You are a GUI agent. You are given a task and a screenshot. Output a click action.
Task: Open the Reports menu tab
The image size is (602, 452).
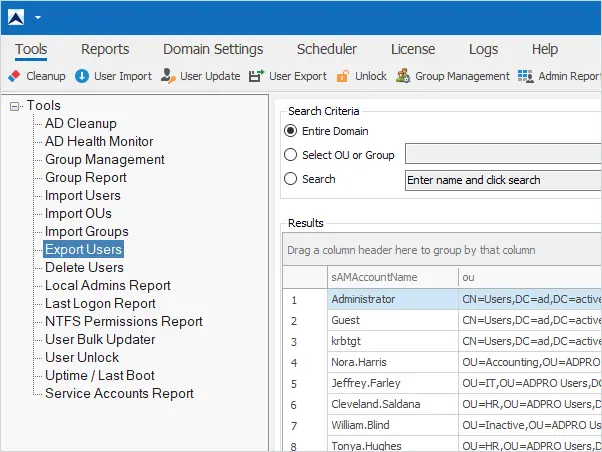[105, 49]
